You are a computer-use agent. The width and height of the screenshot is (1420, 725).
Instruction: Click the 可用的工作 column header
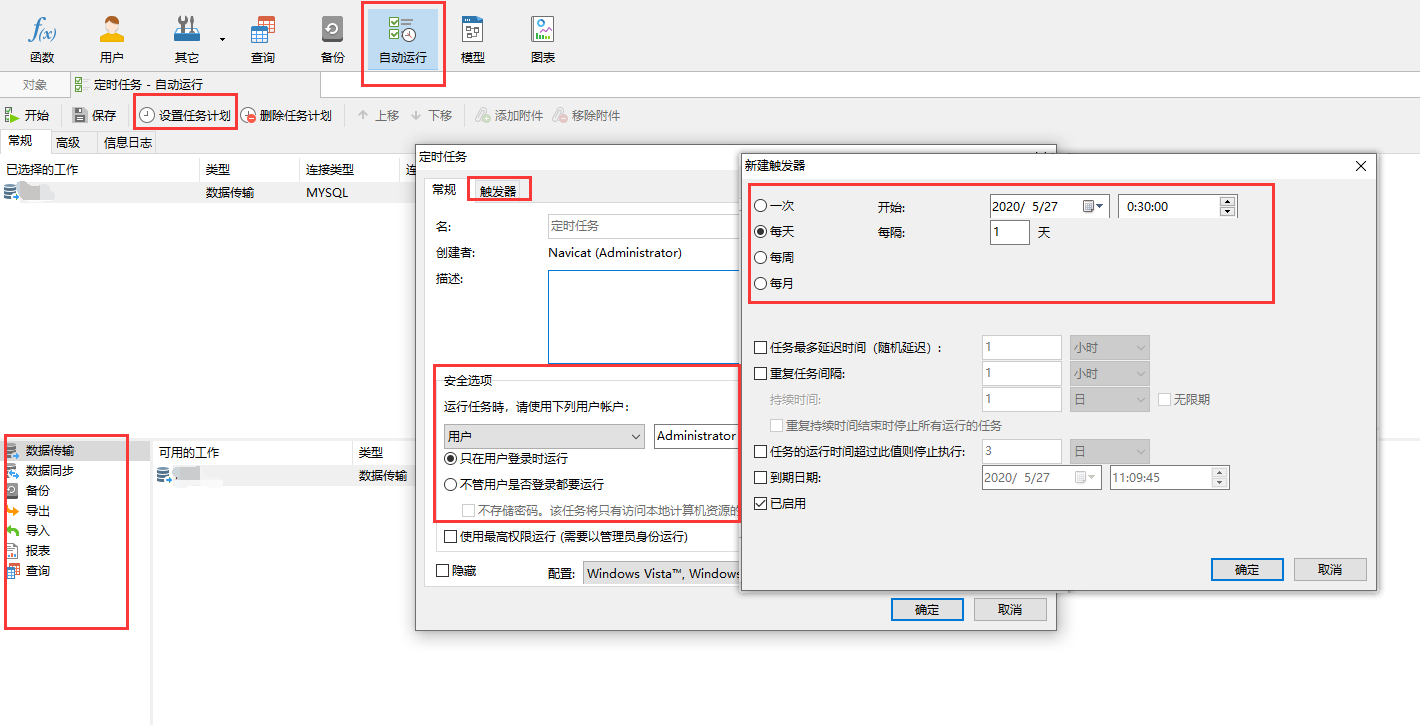pyautogui.click(x=253, y=453)
